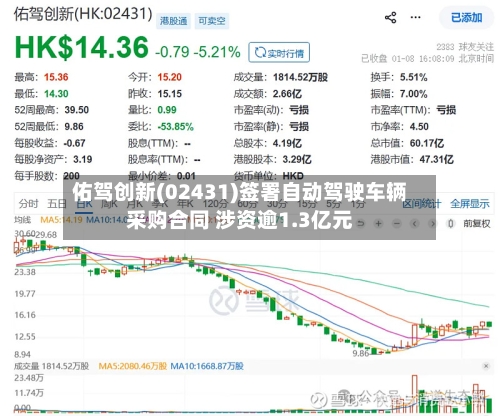
Task: Click the 佑驾创新(HK:02431) stock title
Action: (83, 14)
